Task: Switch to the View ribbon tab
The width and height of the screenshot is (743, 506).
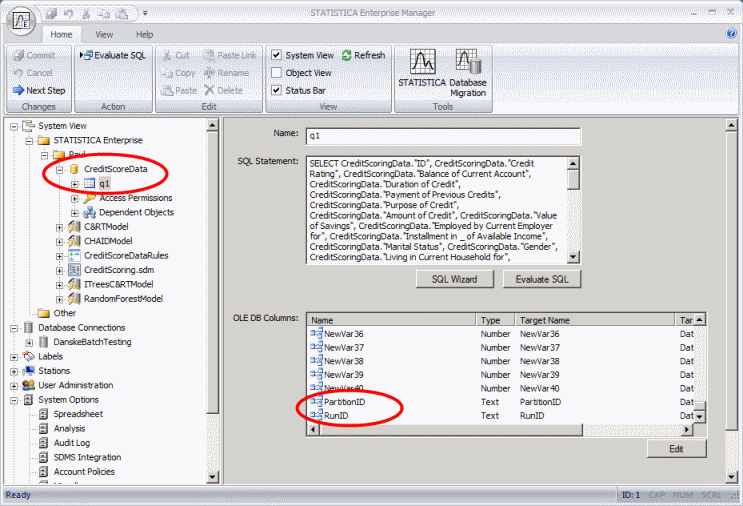Action: tap(104, 33)
